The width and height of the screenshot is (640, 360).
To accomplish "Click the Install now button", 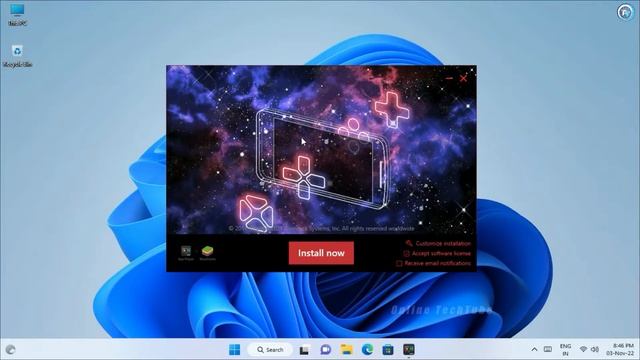I will click(321, 253).
